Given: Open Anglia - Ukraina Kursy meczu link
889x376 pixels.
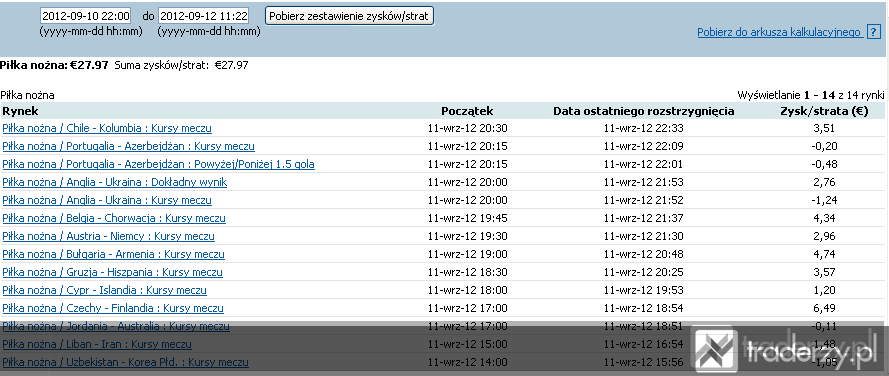Looking at the screenshot, I should coord(107,200).
